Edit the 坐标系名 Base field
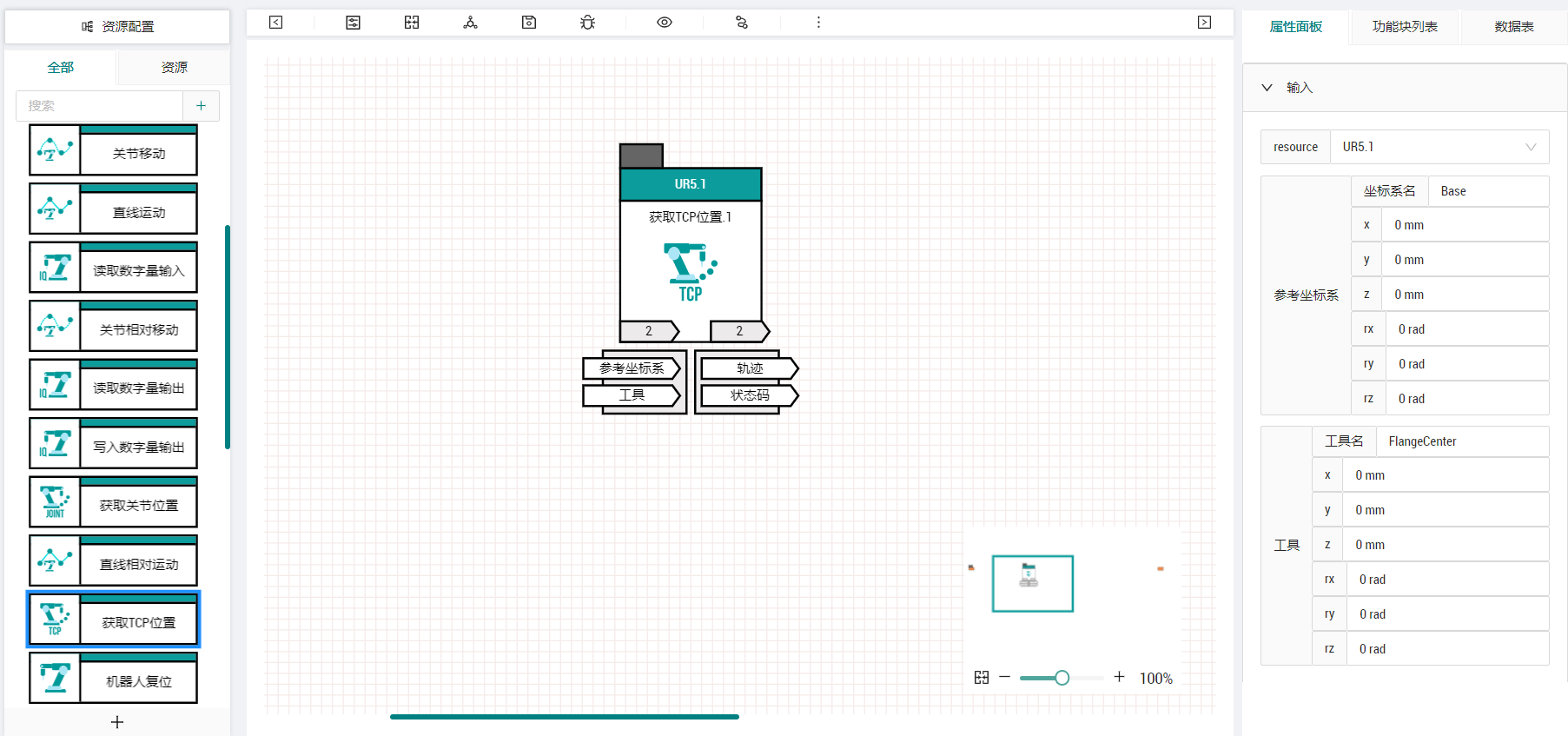 1488,191
